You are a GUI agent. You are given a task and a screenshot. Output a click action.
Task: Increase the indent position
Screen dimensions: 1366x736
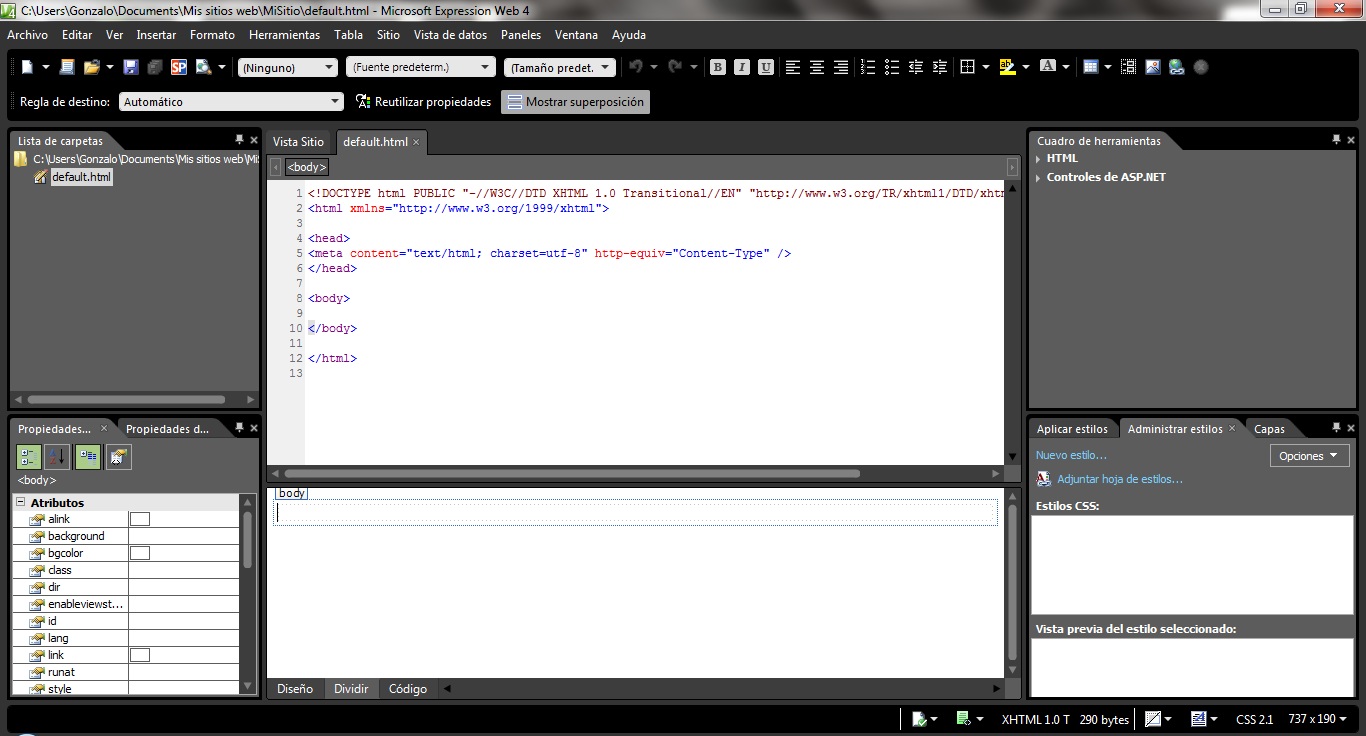point(940,67)
